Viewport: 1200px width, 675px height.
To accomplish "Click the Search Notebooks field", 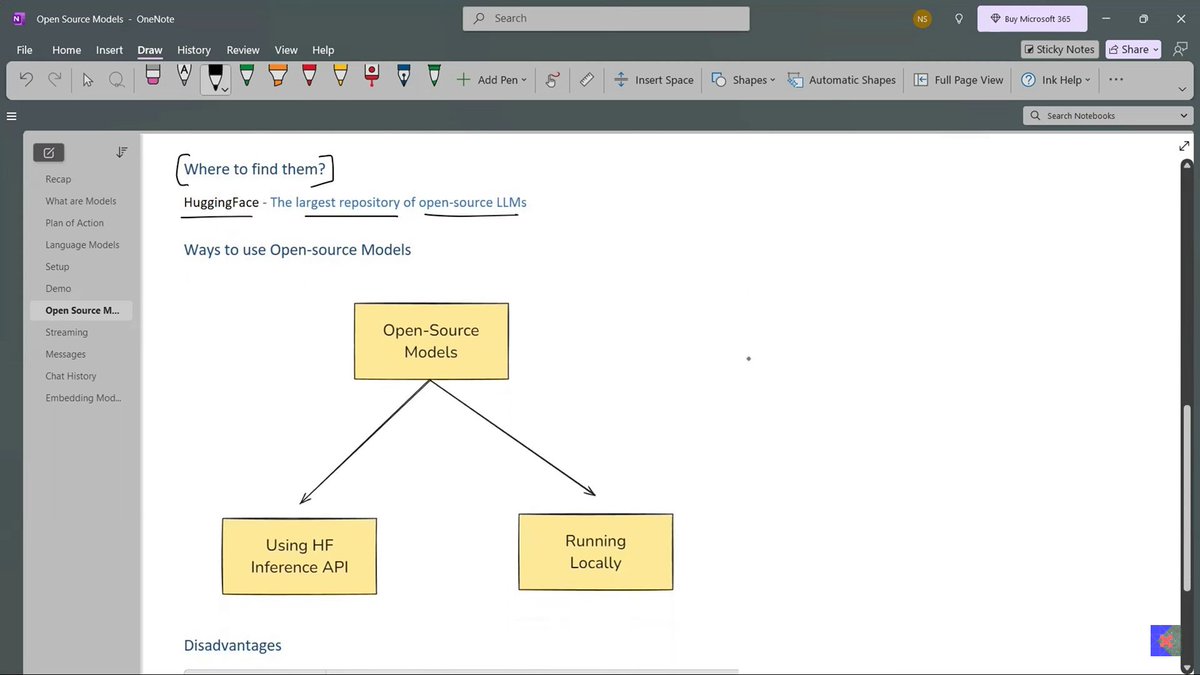I will 1107,115.
